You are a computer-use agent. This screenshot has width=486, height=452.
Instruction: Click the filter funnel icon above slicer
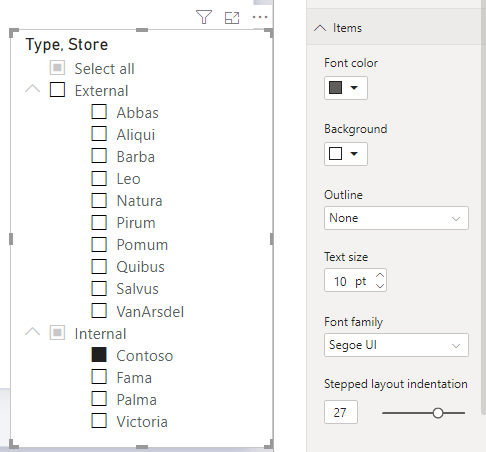click(204, 17)
